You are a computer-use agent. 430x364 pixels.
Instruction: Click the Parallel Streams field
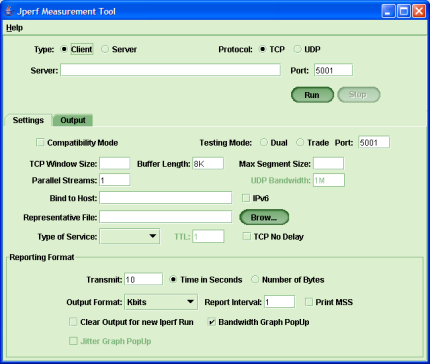point(115,180)
